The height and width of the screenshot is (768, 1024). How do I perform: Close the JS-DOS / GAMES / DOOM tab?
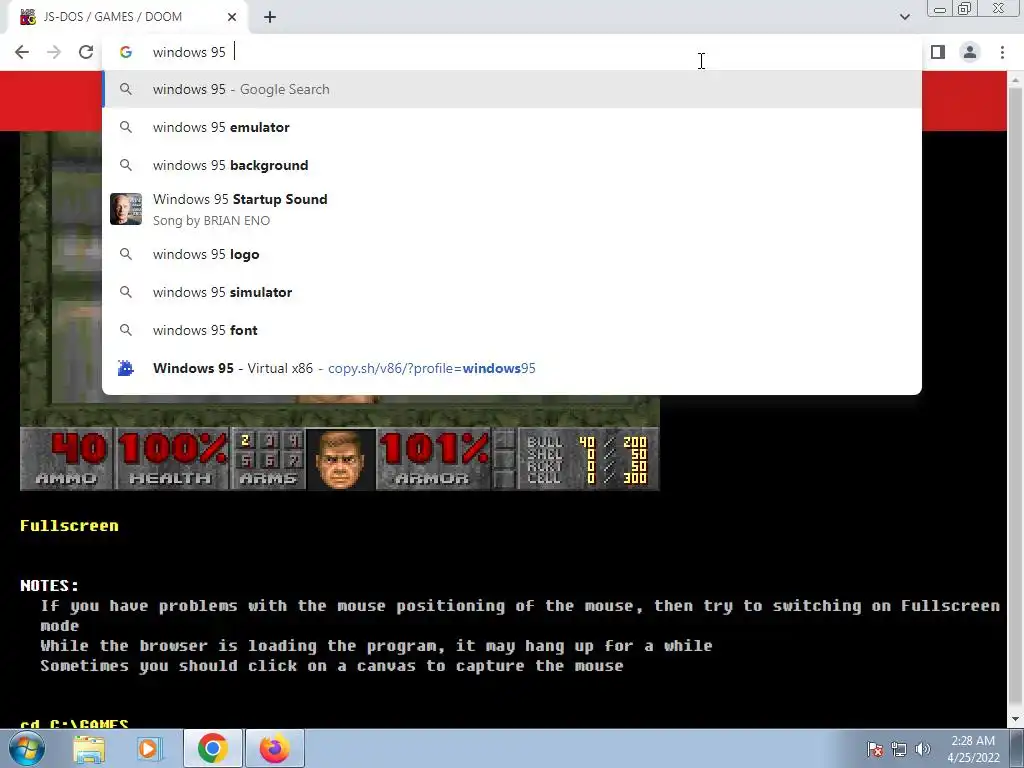(x=232, y=17)
